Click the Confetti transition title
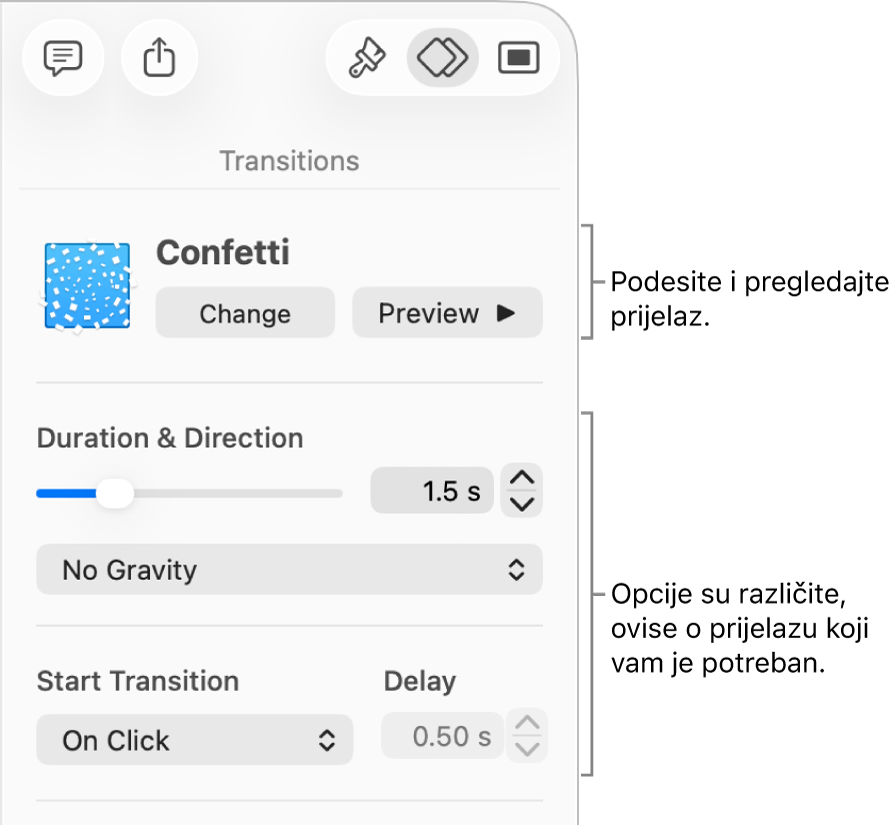894x825 pixels. [223, 253]
